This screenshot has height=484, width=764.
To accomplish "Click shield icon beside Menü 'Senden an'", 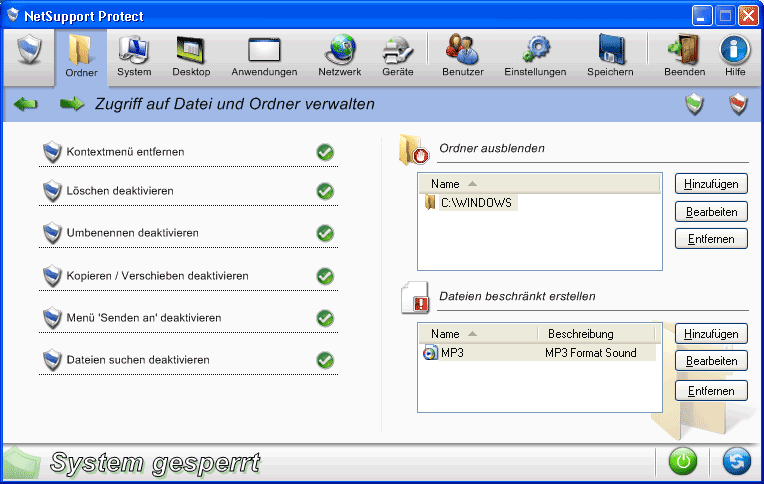I will (52, 318).
